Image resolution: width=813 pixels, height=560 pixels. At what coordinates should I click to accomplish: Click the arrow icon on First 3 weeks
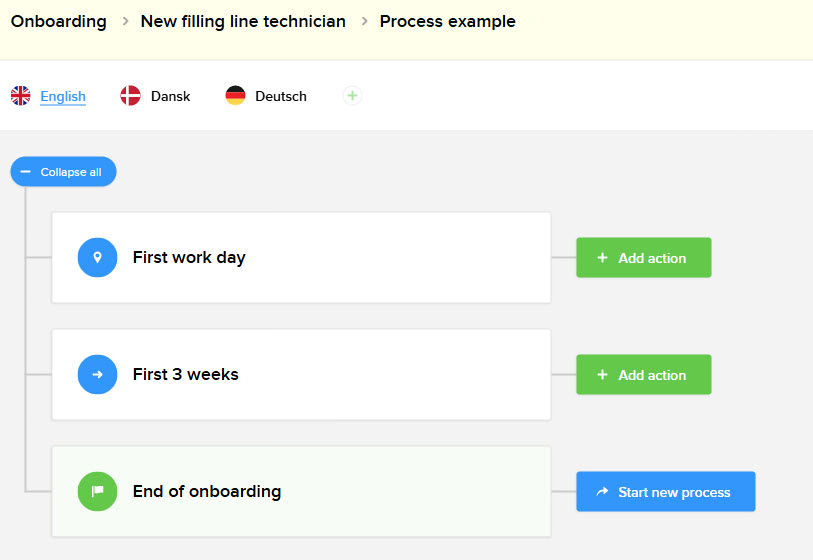tap(97, 375)
